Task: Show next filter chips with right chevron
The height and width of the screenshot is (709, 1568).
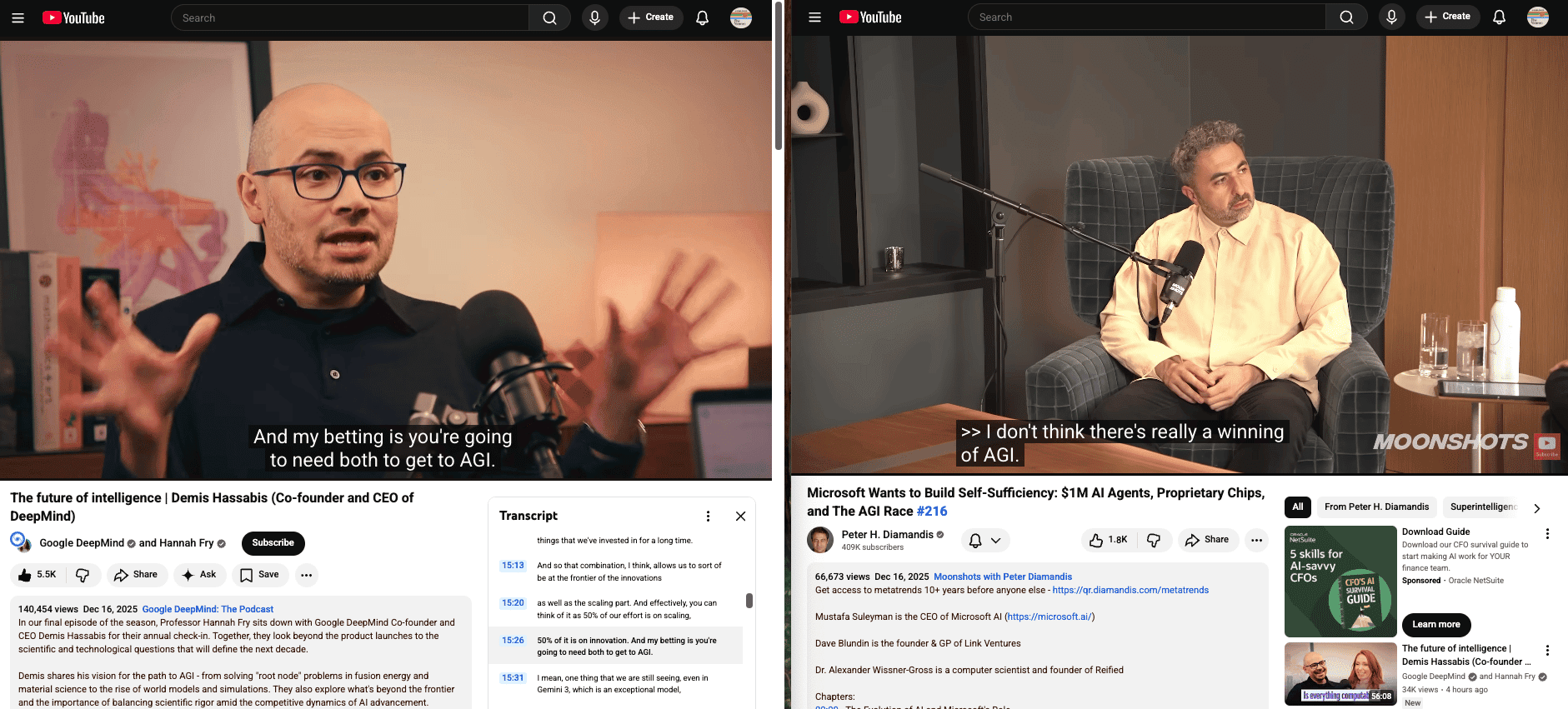Action: [x=1537, y=507]
